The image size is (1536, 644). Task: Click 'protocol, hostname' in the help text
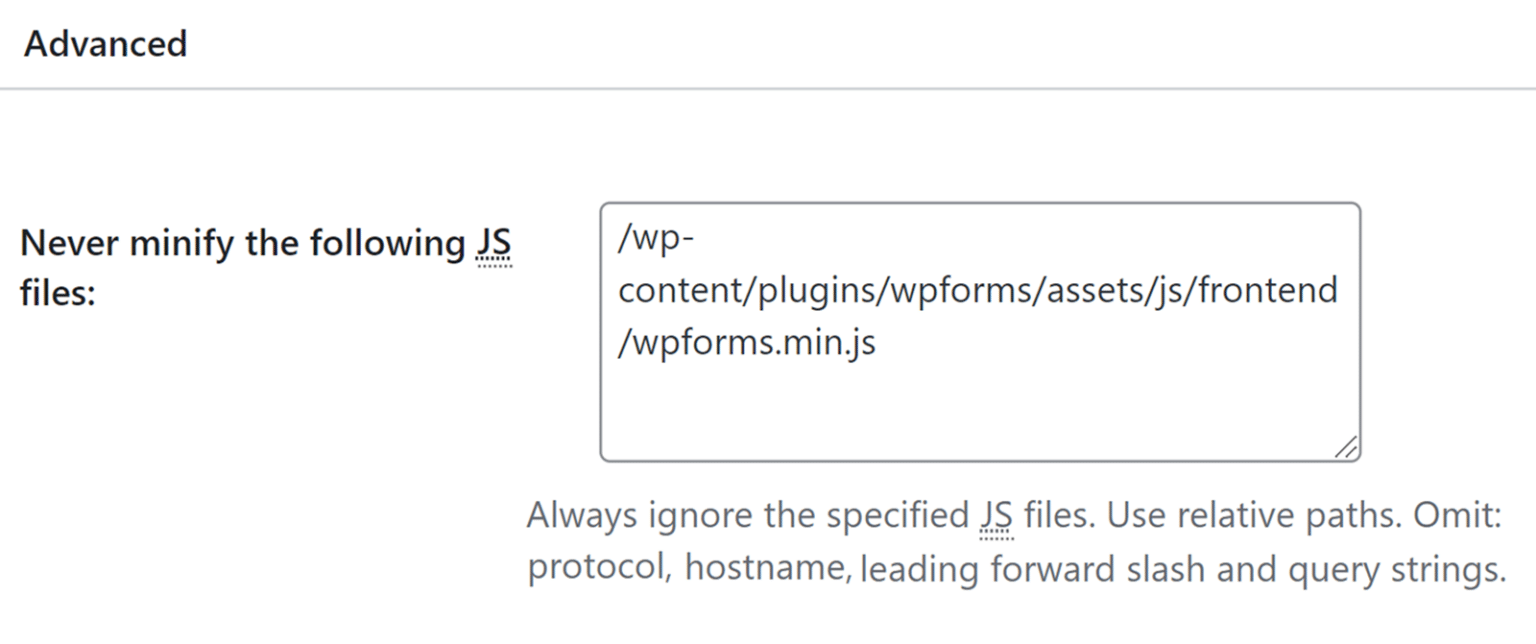(686, 568)
